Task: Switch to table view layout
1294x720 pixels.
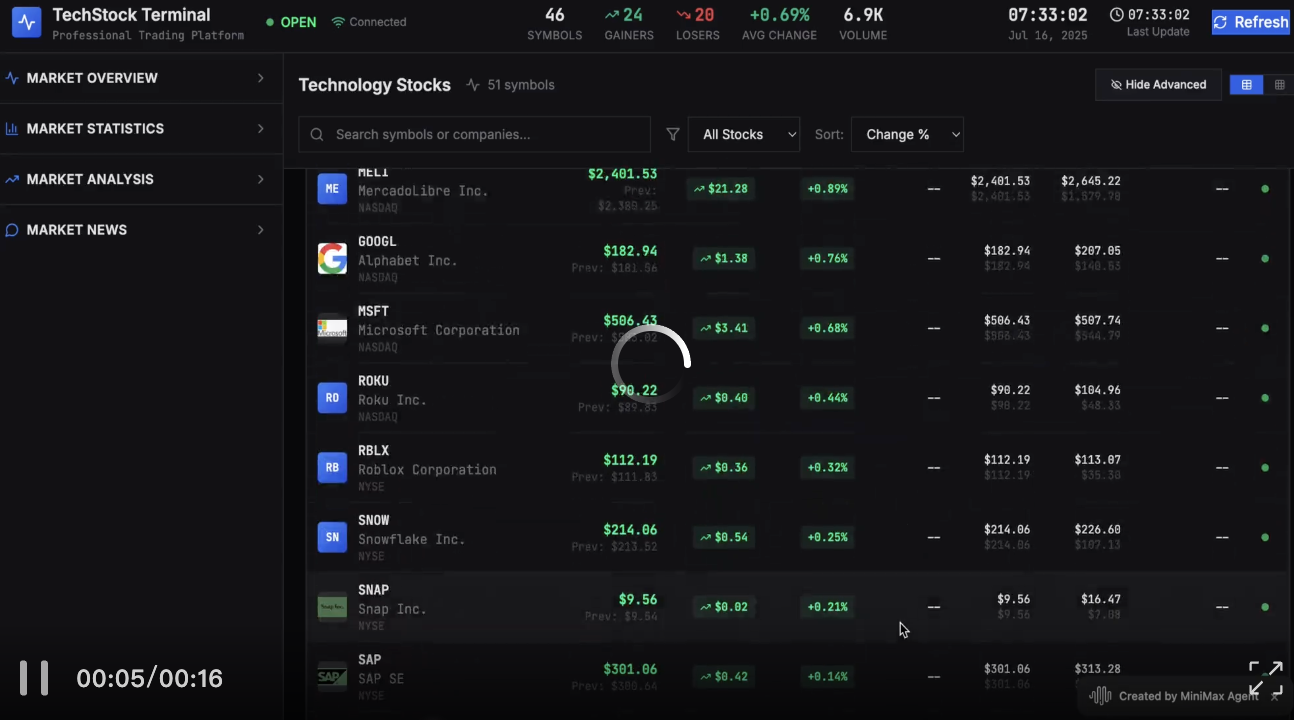Action: [1246, 85]
